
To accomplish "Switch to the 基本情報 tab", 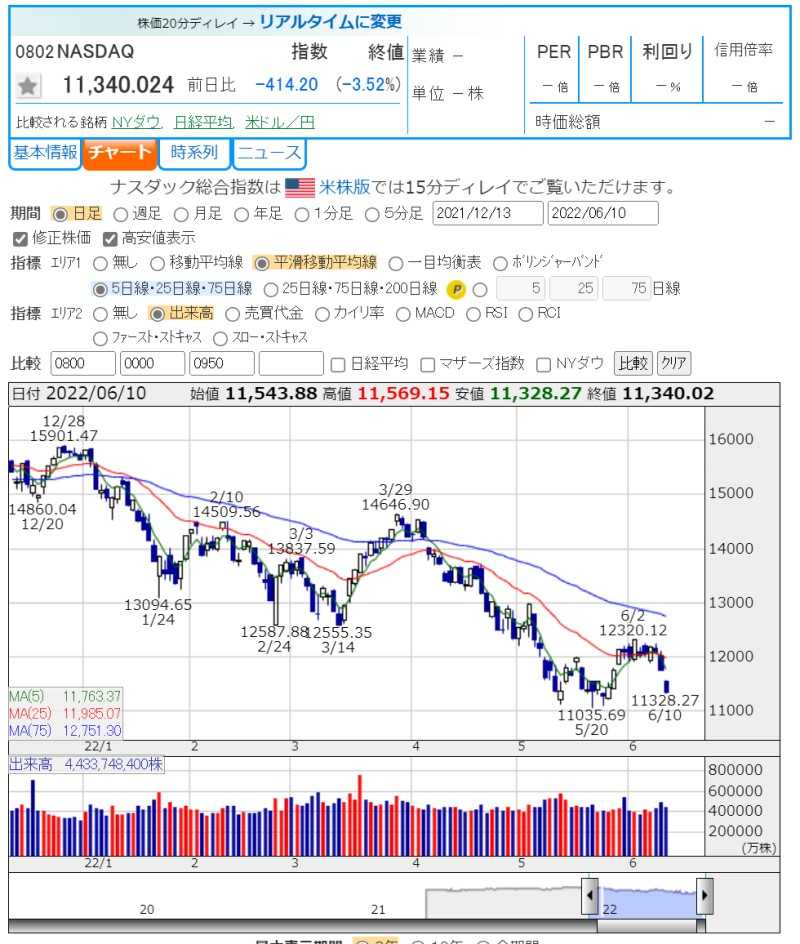I will [45, 153].
